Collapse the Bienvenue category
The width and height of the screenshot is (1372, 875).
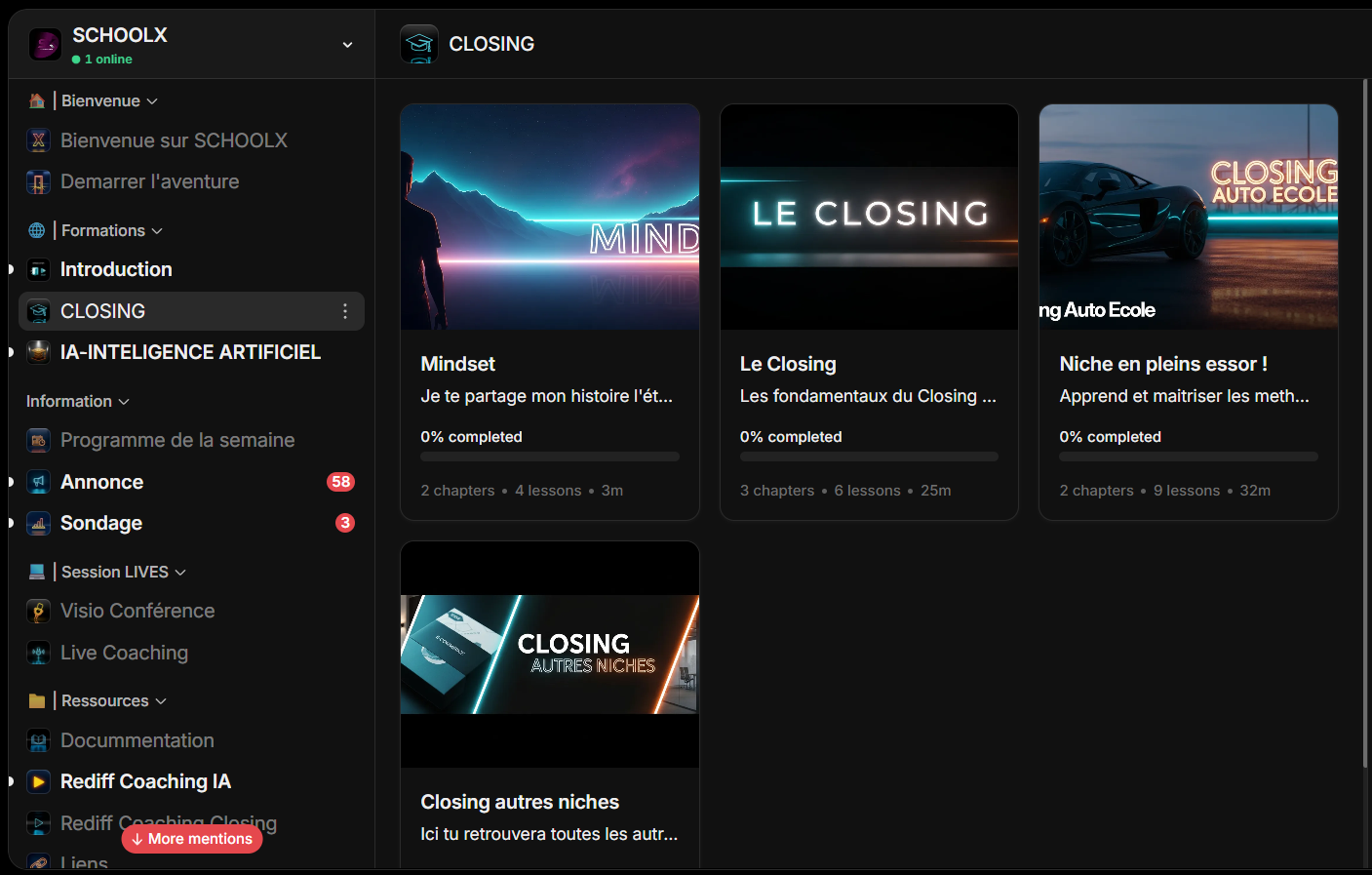[x=152, y=101]
